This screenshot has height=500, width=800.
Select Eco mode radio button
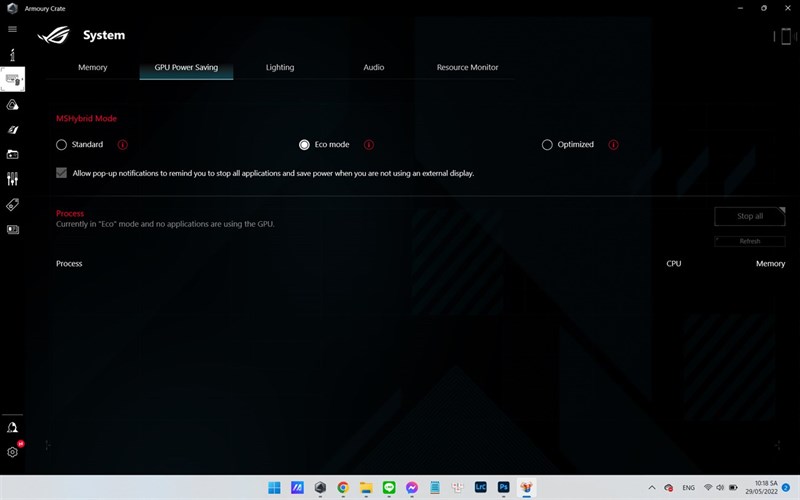pos(304,145)
